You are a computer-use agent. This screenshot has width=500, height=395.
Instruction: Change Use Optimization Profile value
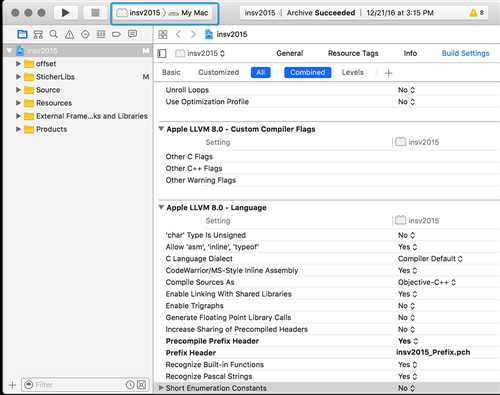[x=406, y=102]
